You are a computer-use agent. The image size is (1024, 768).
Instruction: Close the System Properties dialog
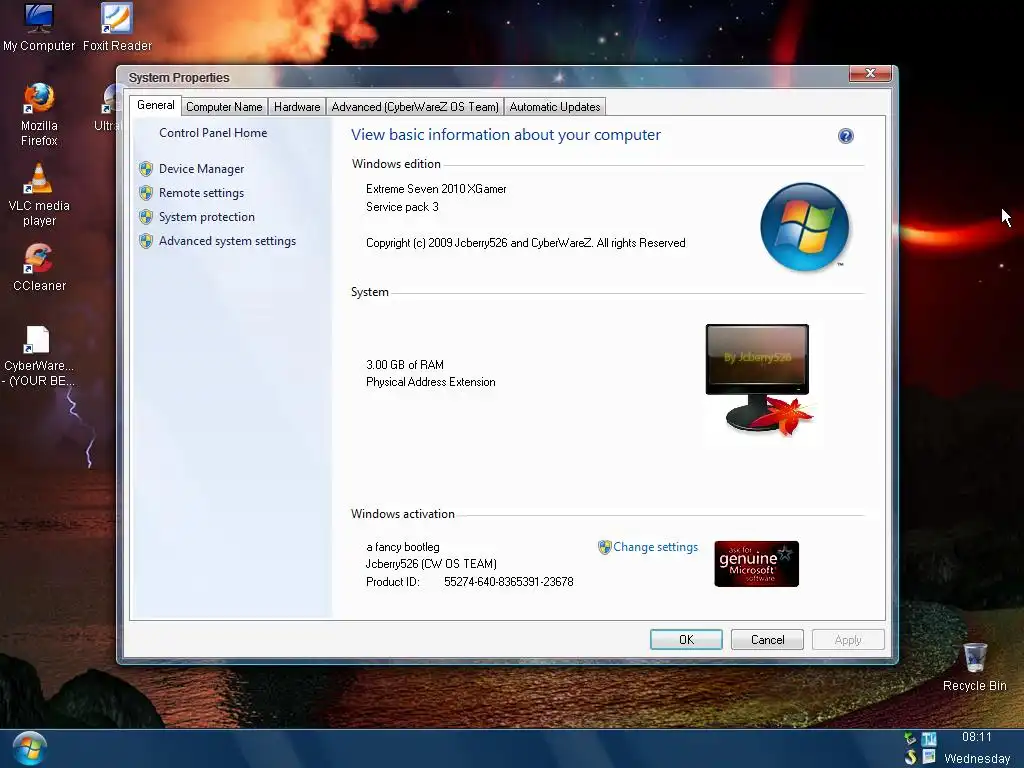point(870,74)
